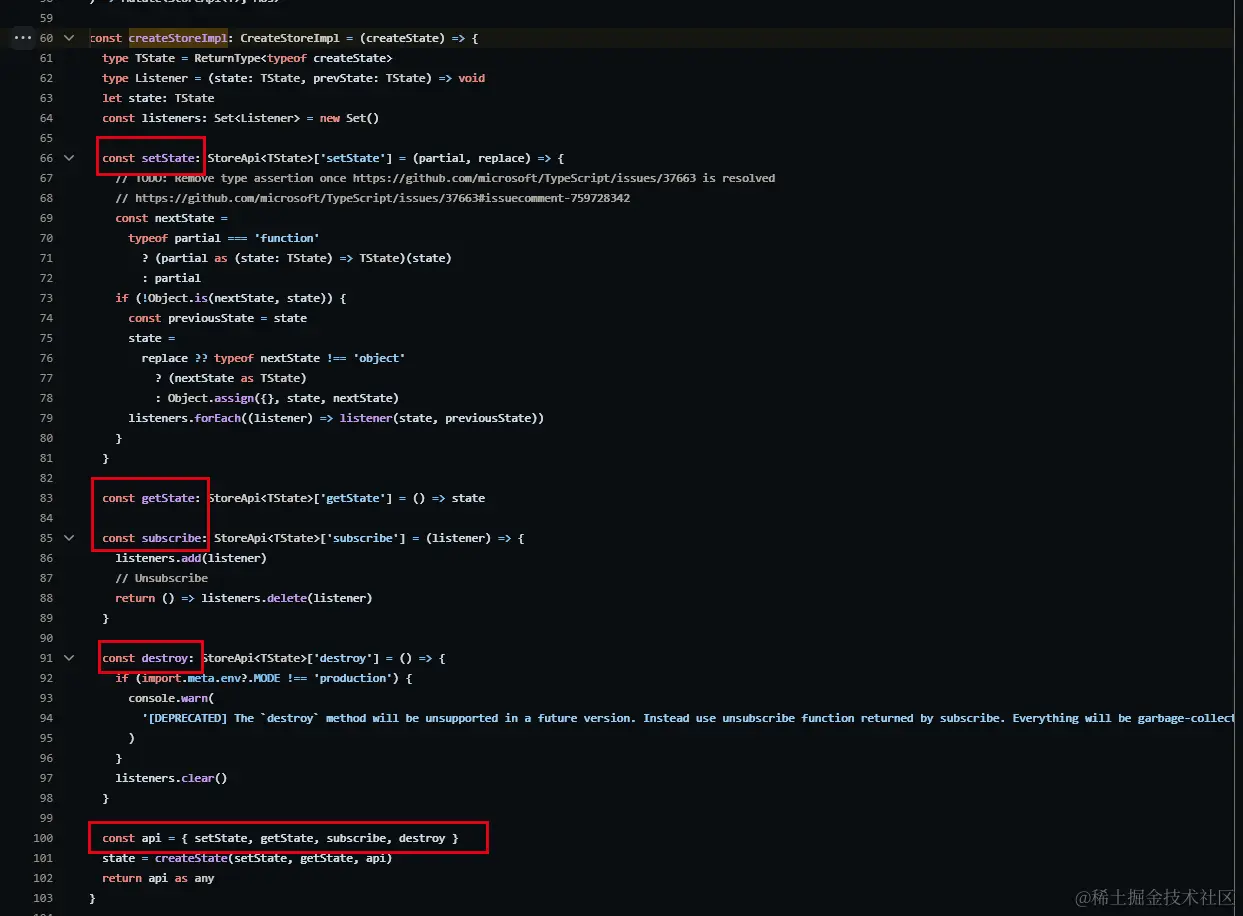
Task: Select line number 83
Action: (47, 498)
